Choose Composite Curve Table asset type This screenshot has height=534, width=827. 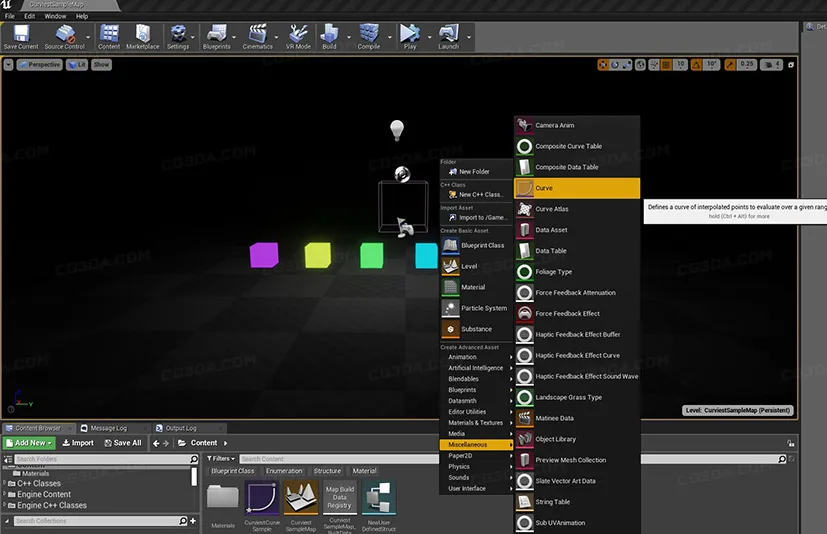577,146
